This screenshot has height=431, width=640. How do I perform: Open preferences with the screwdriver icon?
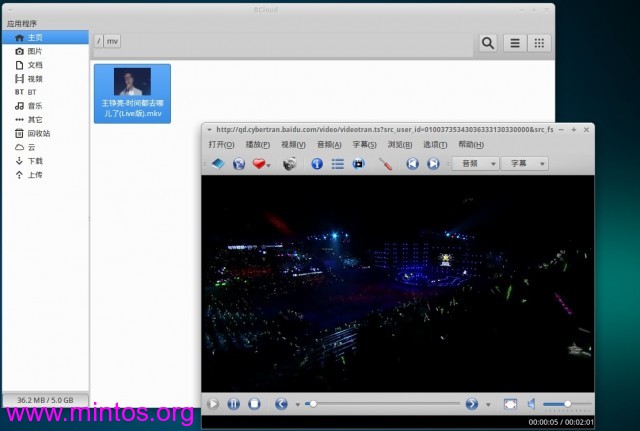(x=385, y=163)
